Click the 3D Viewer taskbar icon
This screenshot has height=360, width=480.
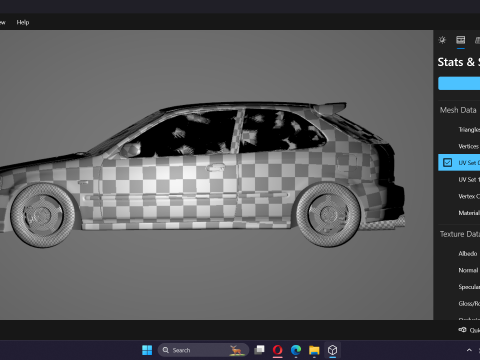(332, 350)
